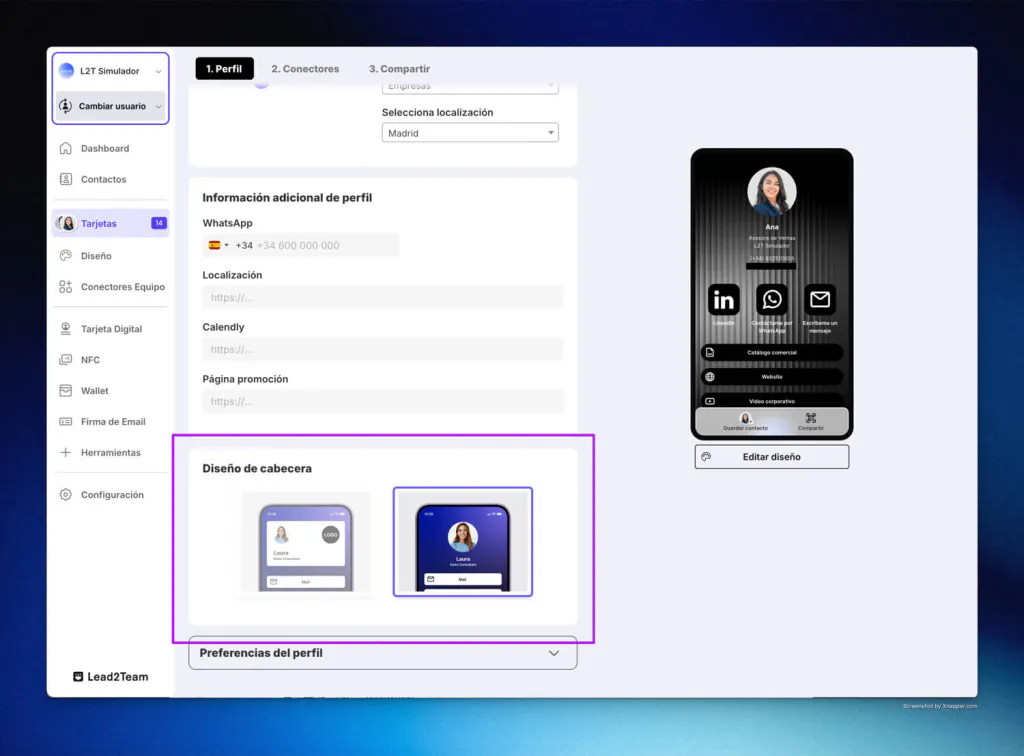The width and height of the screenshot is (1024, 756).
Task: Click the Cambiar usuario button
Action: click(x=110, y=106)
